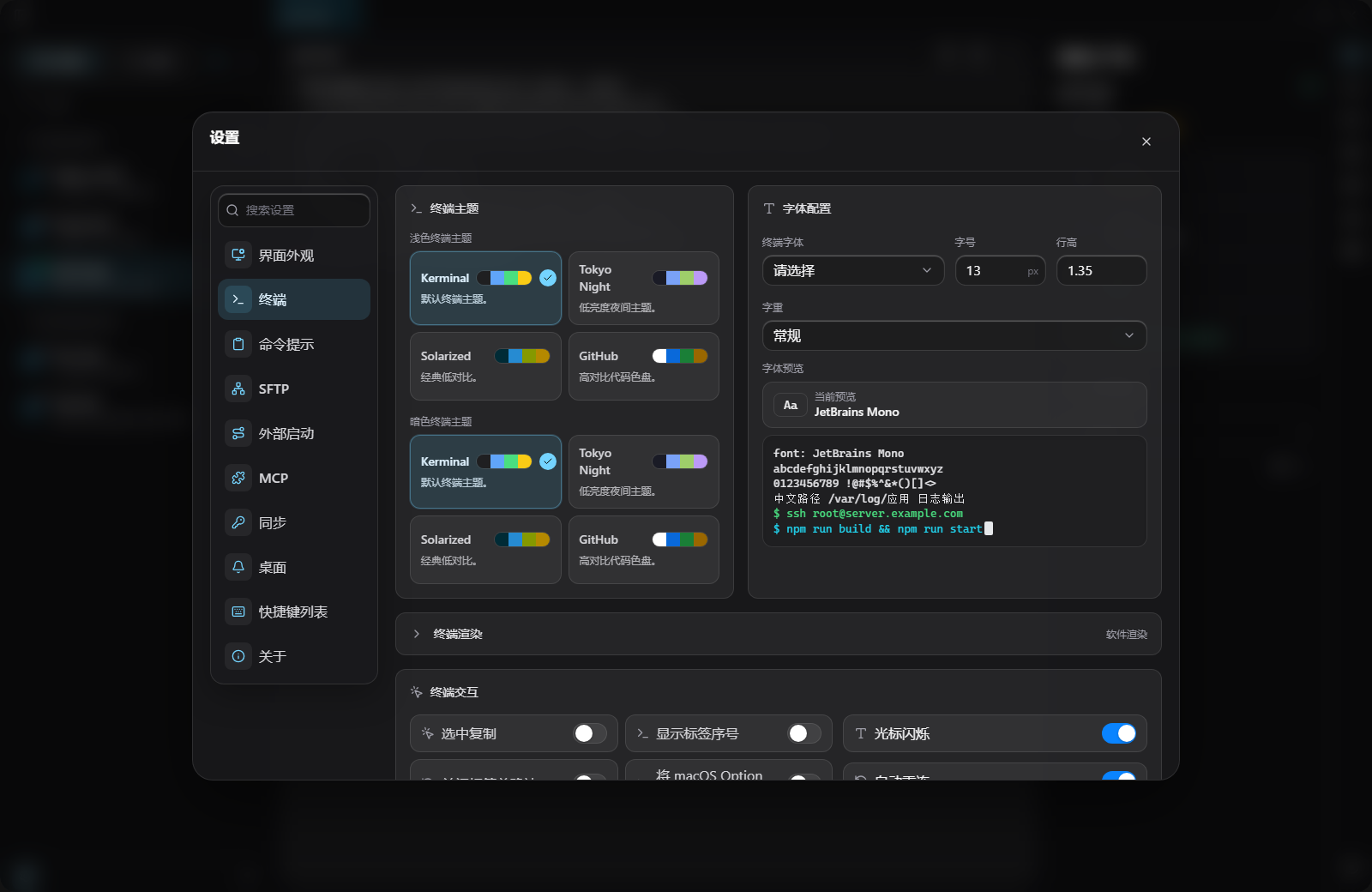Click the MCP puzzle icon
The image size is (1372, 892).
click(x=238, y=478)
